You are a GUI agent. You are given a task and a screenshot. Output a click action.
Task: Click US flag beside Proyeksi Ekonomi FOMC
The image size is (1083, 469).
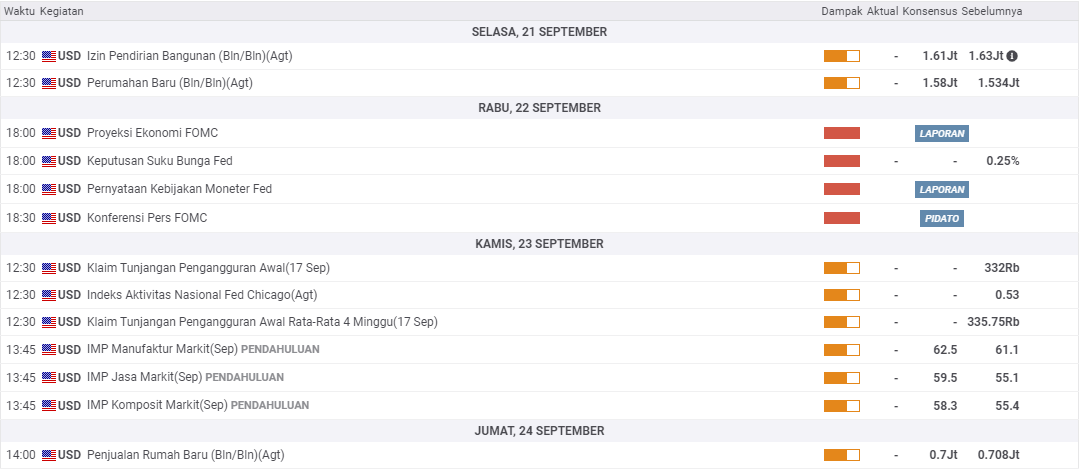[x=49, y=133]
